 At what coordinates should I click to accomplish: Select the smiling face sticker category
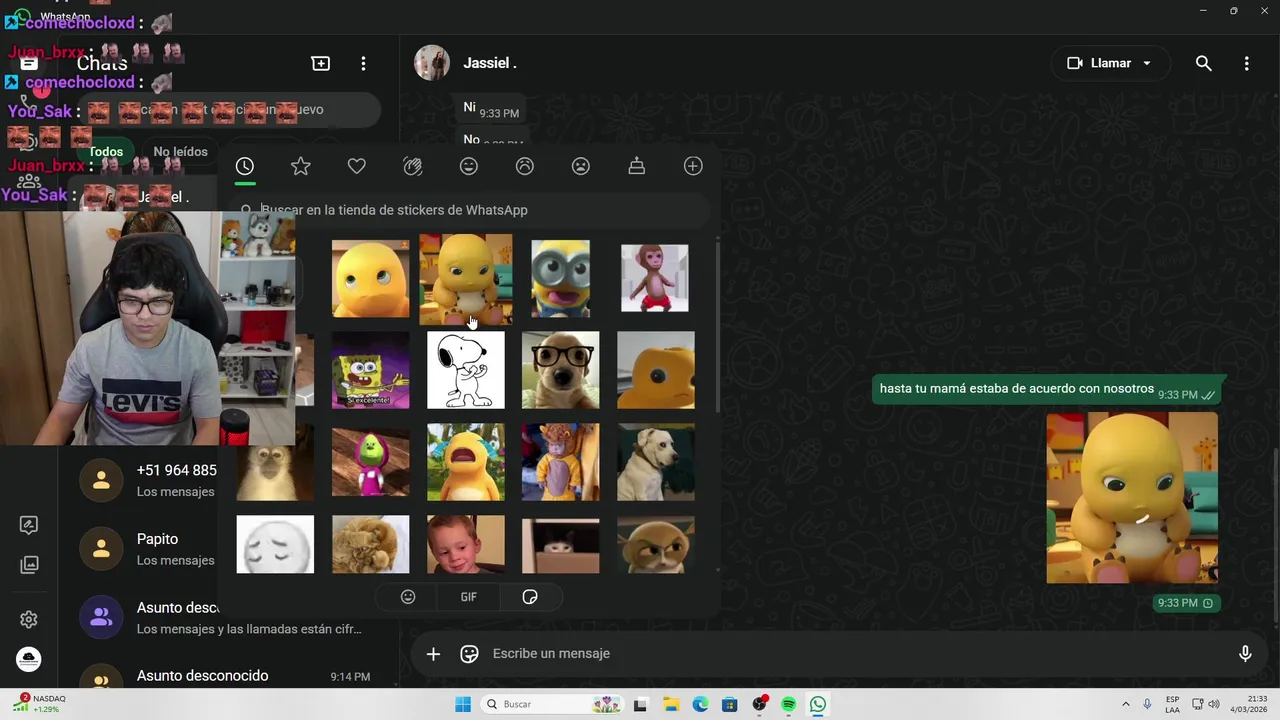(469, 166)
